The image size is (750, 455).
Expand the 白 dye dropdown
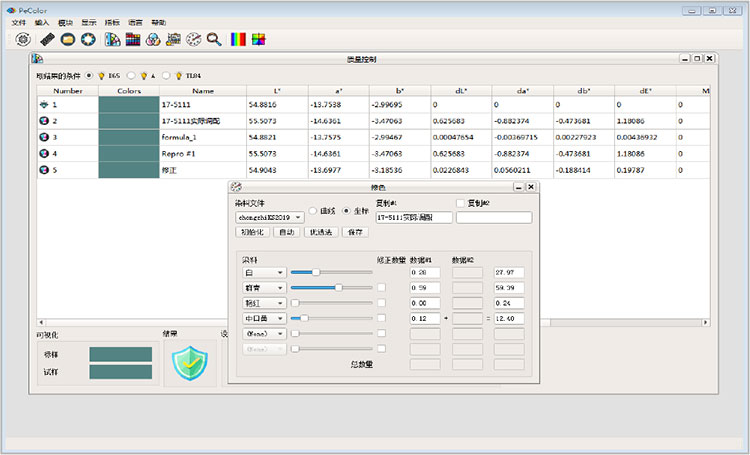264,272
